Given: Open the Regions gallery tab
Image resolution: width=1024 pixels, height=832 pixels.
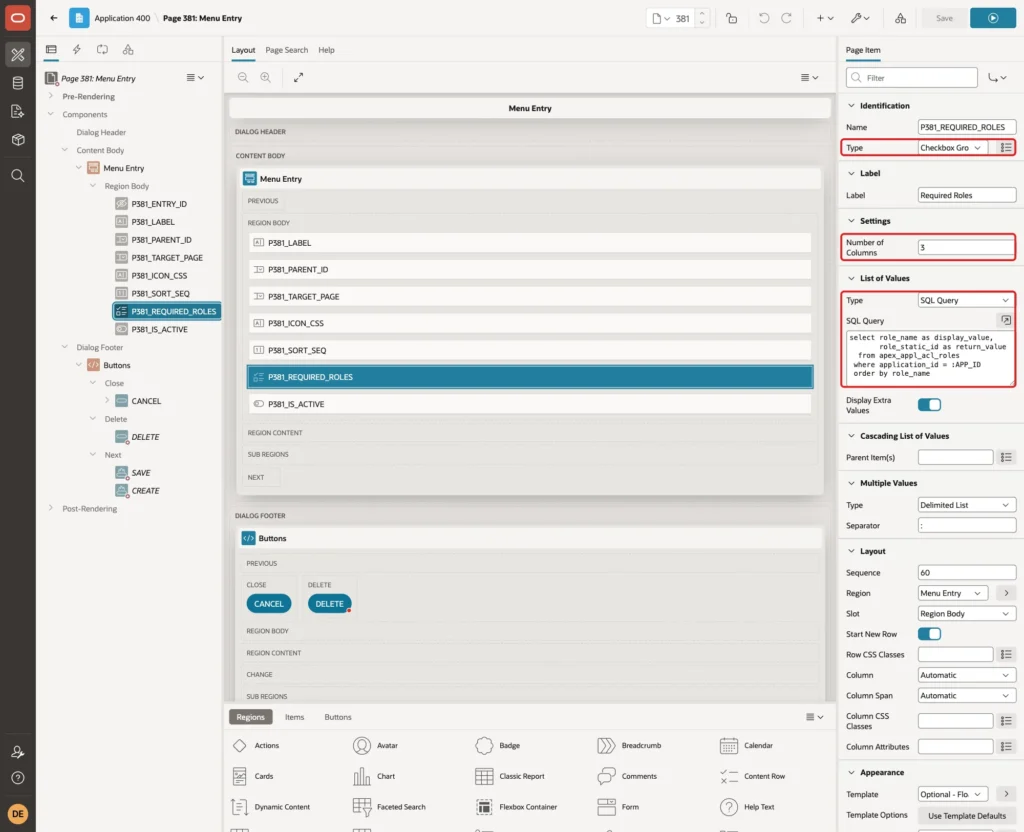Looking at the screenshot, I should coord(251,717).
